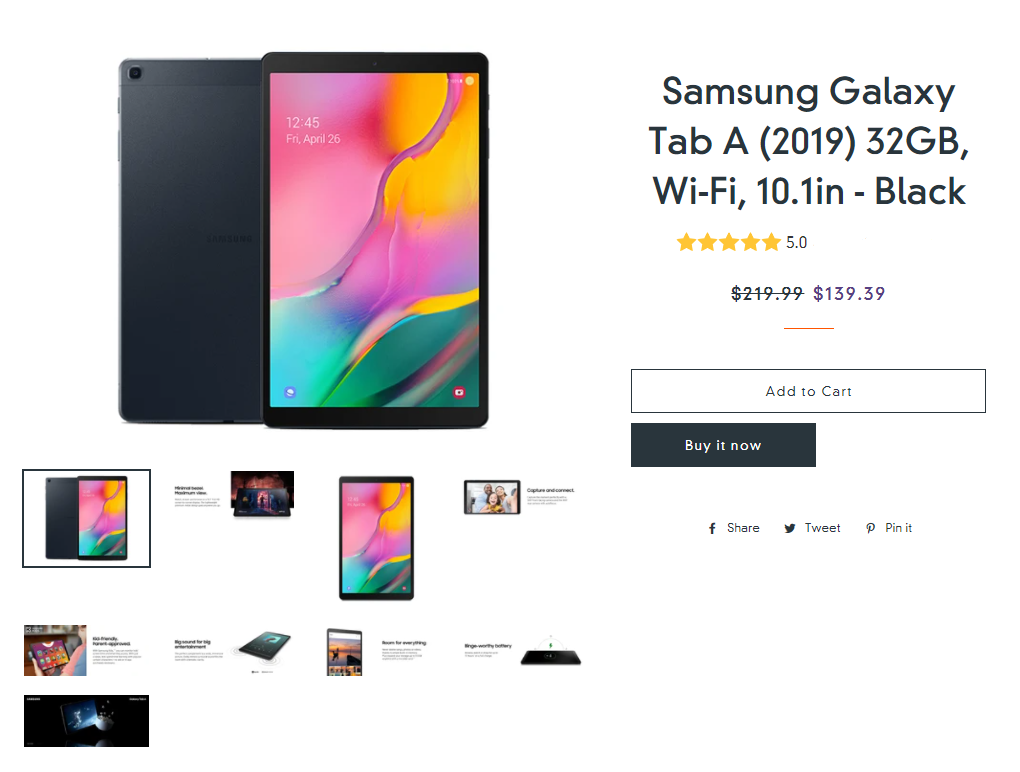Open the "Minimal bezel. Maximum view." thumbnail
1020x772 pixels.
pyautogui.click(x=232, y=496)
